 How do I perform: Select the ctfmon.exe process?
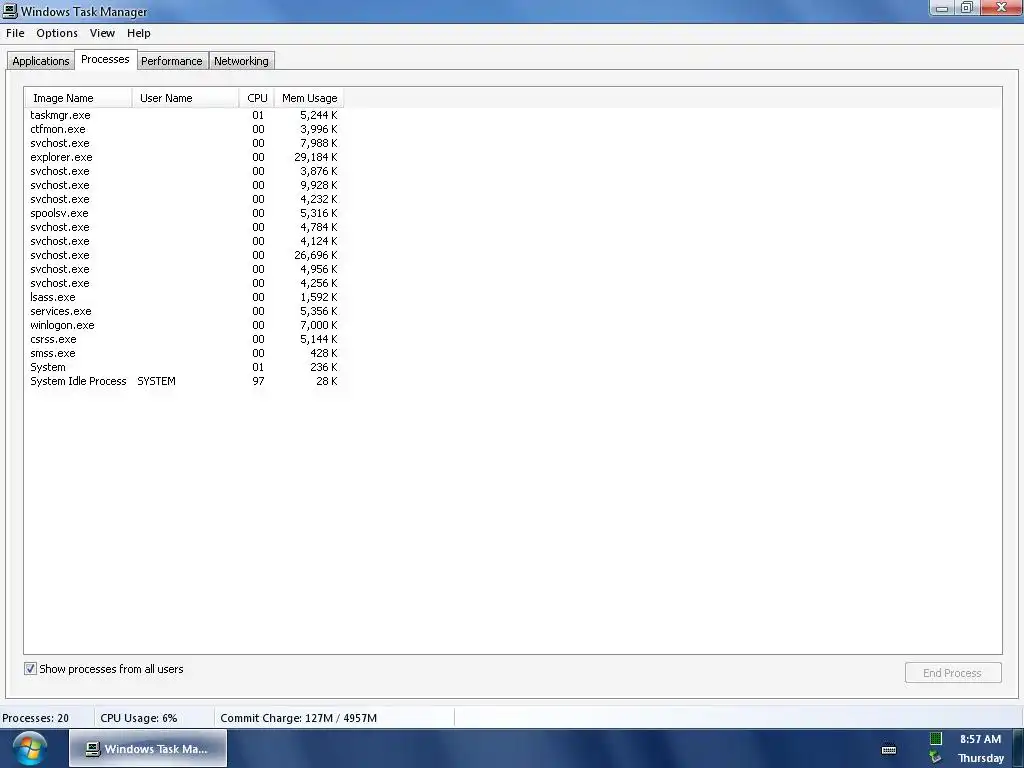tap(184, 129)
